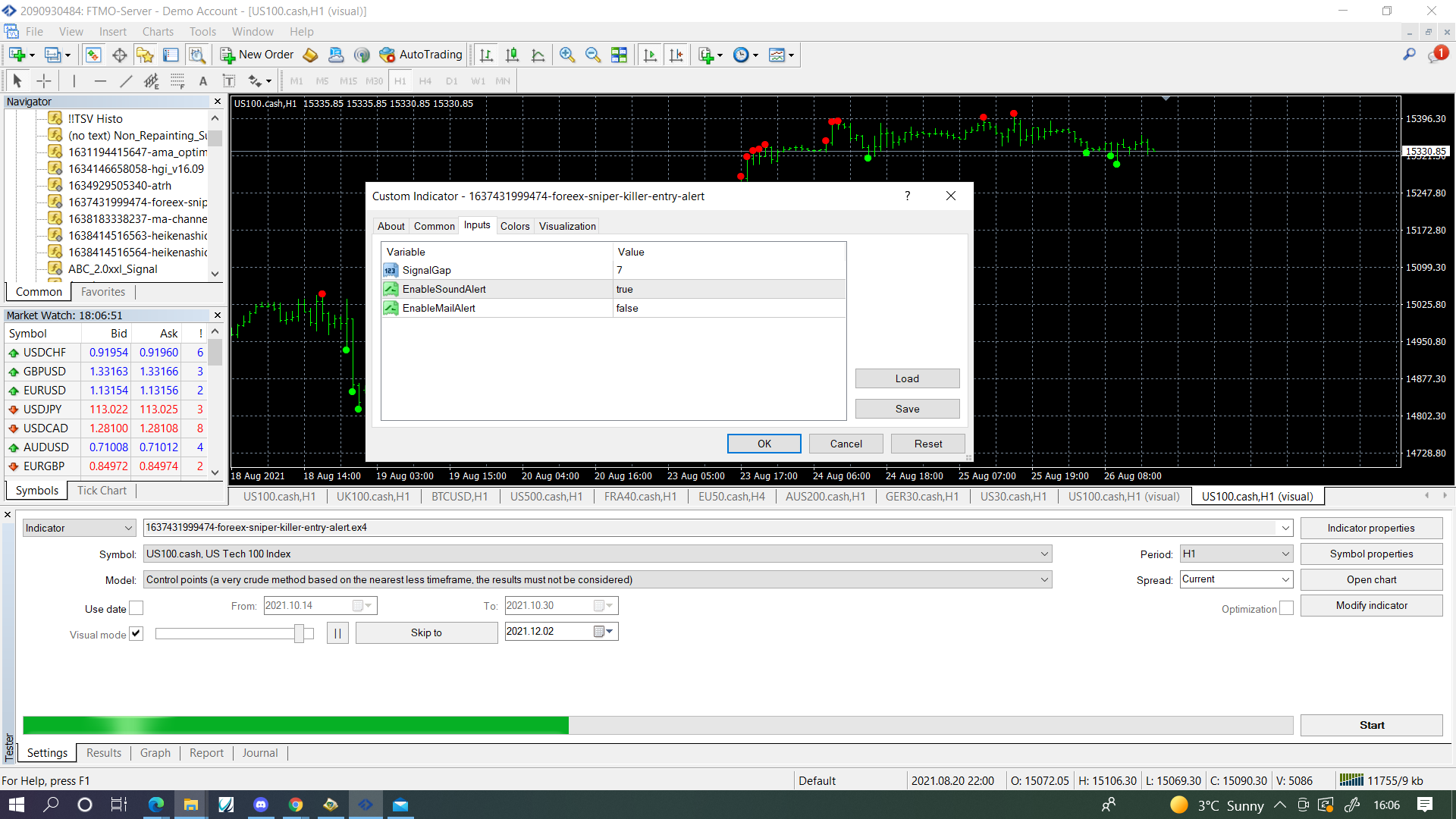
Task: Open the Symbol dropdown
Action: pyautogui.click(x=598, y=554)
